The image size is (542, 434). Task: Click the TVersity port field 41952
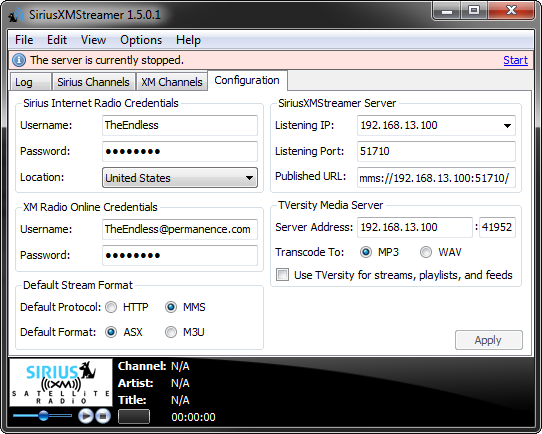[x=497, y=227]
